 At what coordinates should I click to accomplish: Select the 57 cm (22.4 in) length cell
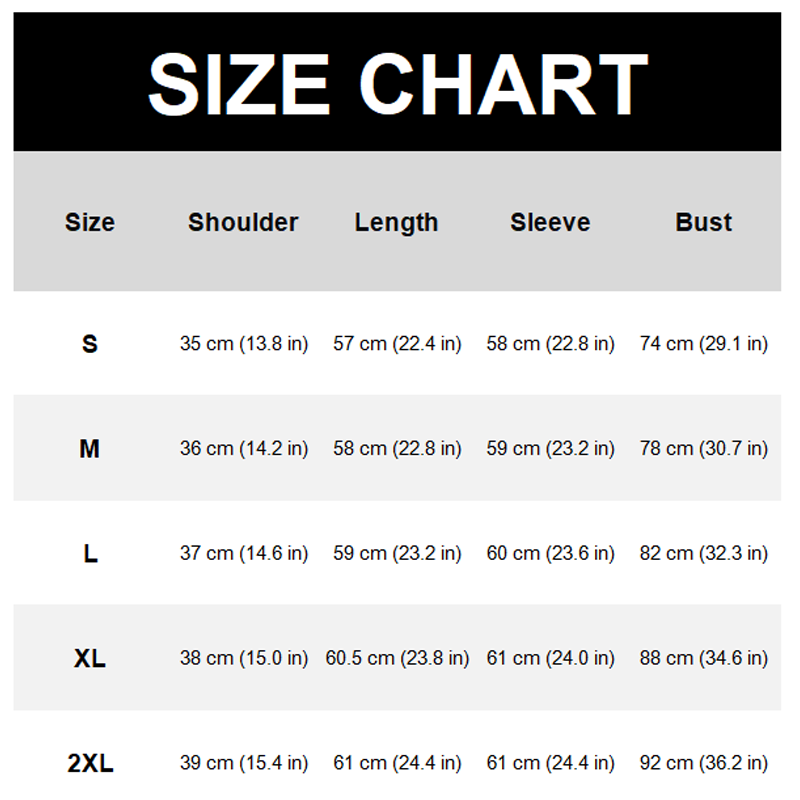(x=397, y=344)
